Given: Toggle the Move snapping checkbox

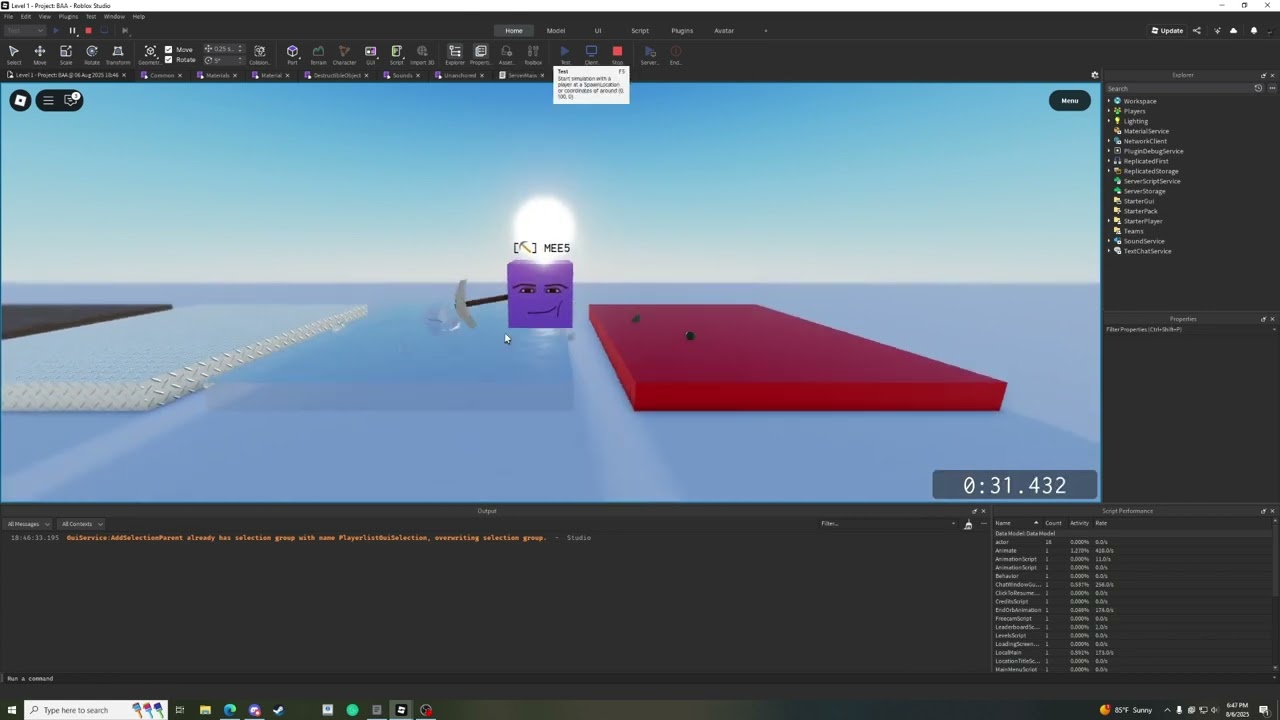Looking at the screenshot, I should point(168,49).
